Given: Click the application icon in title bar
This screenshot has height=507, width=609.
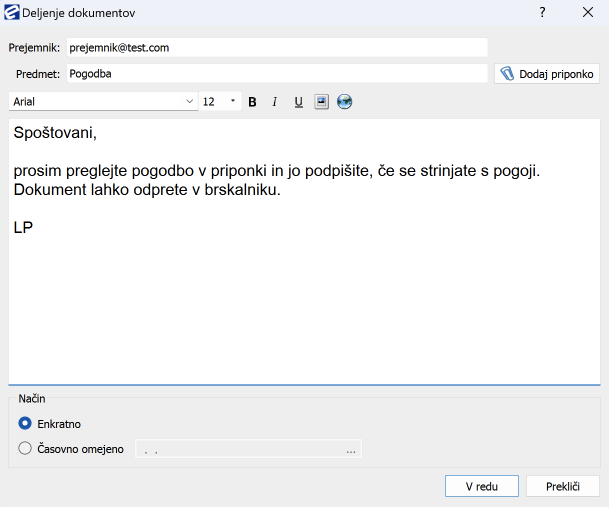Looking at the screenshot, I should point(12,13).
